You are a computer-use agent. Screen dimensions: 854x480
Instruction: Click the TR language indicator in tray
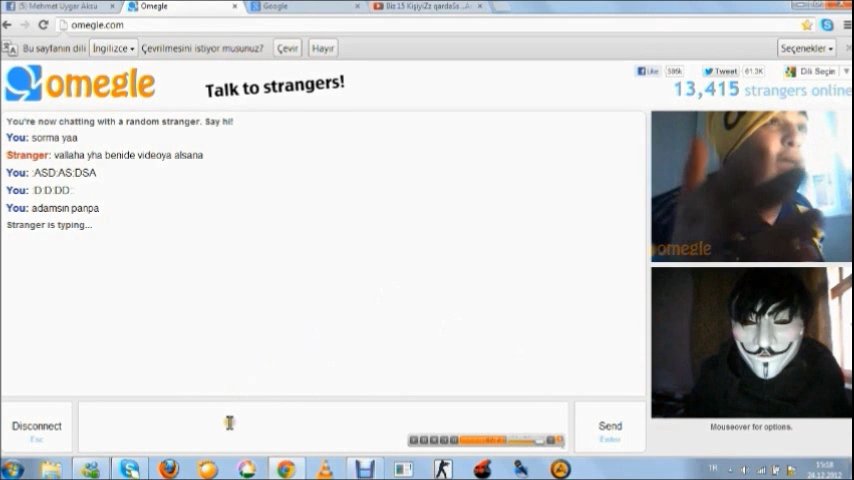(713, 469)
